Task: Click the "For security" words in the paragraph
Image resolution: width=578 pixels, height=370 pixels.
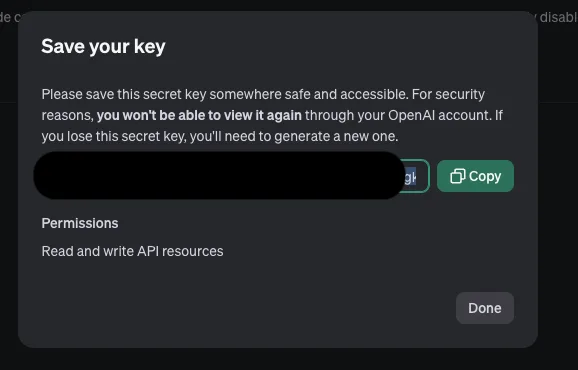Action: (448, 94)
